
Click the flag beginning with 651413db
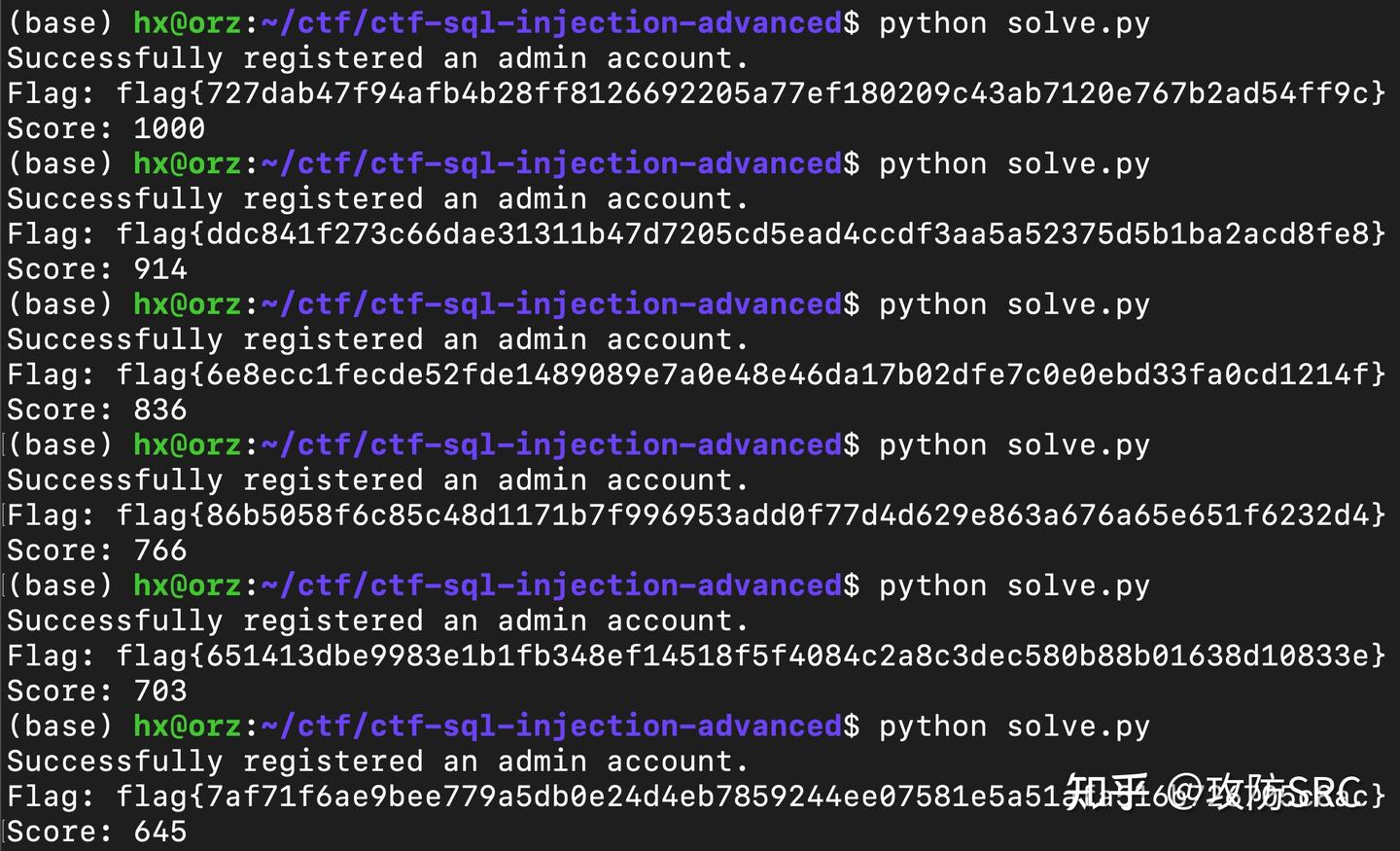click(751, 656)
